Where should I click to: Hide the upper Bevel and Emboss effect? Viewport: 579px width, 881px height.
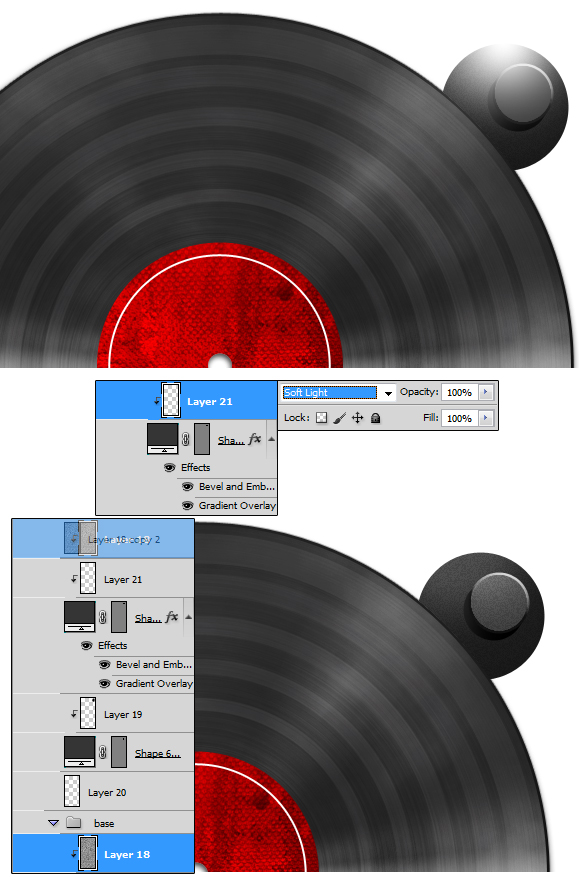(188, 487)
